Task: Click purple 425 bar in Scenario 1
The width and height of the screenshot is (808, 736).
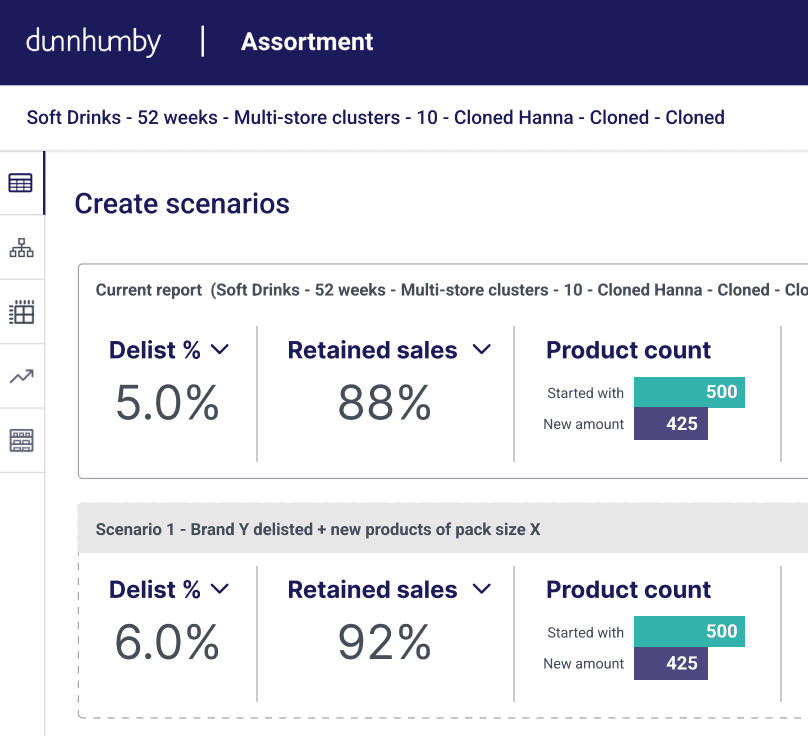Action: point(670,664)
